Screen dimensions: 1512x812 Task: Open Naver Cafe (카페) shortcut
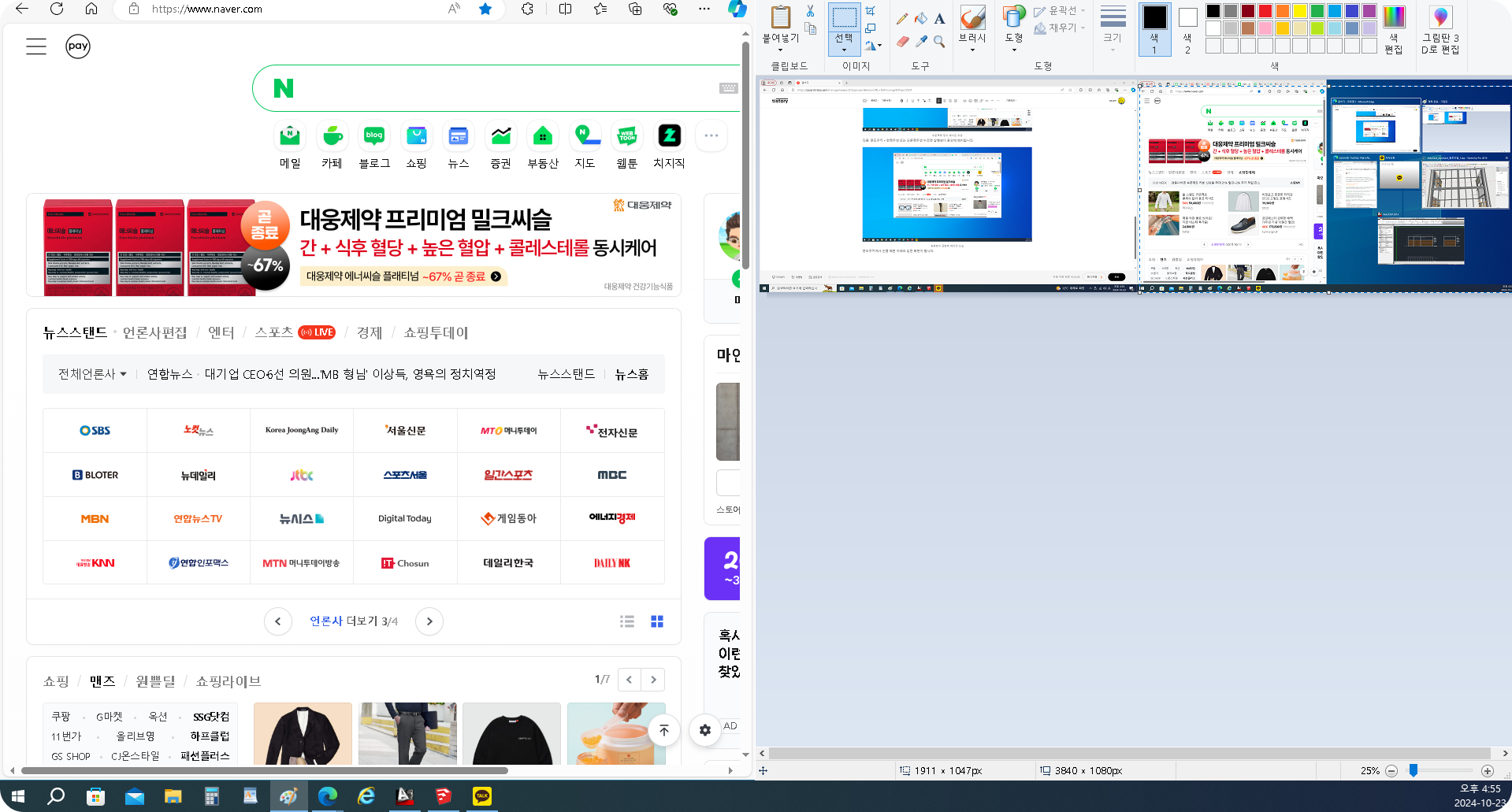[x=332, y=146]
